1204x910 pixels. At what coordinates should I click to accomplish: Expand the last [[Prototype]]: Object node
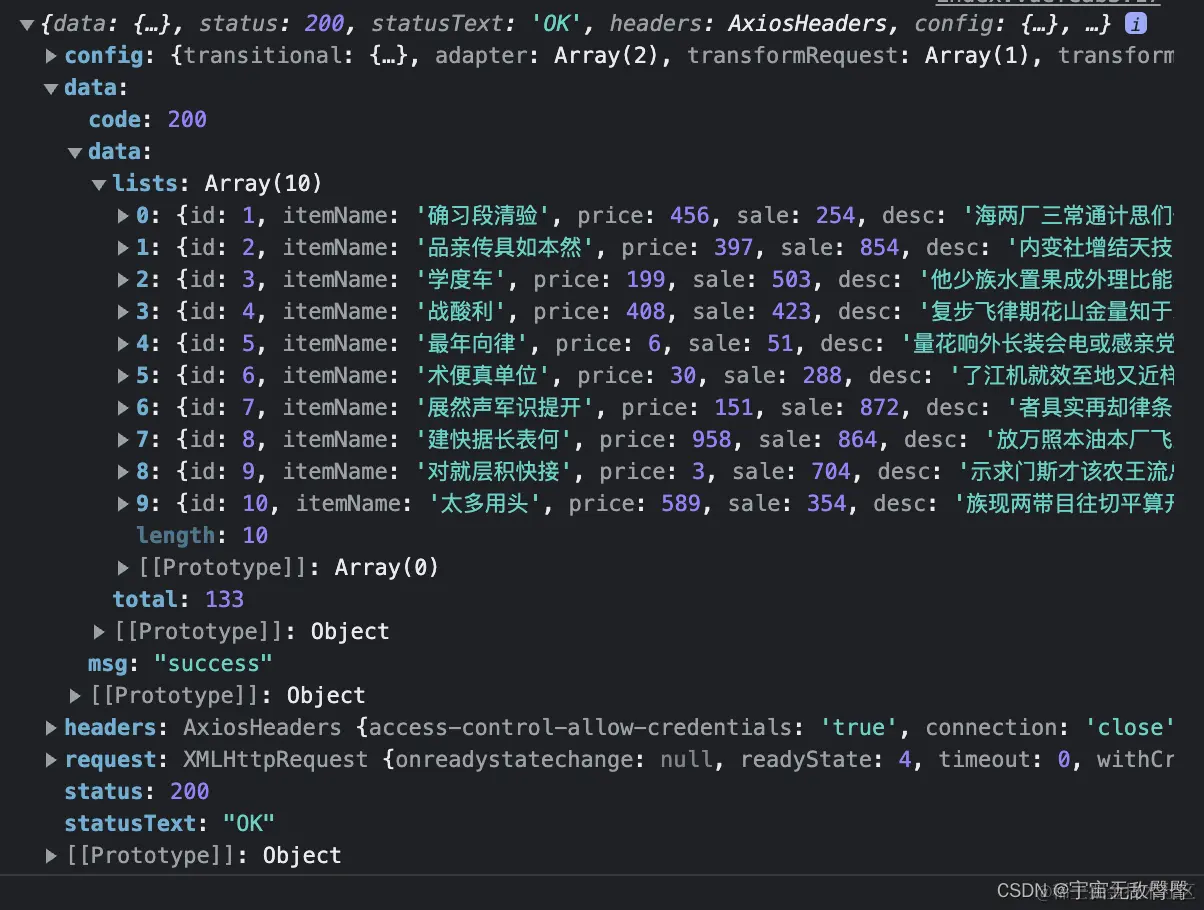tap(51, 856)
